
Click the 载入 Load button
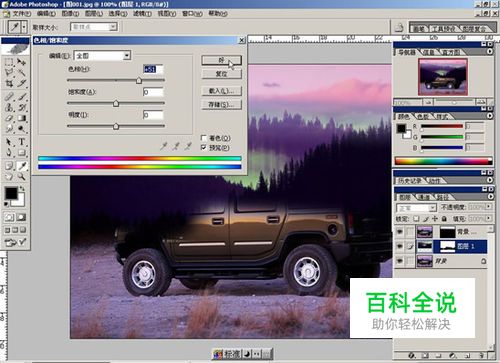(x=221, y=91)
